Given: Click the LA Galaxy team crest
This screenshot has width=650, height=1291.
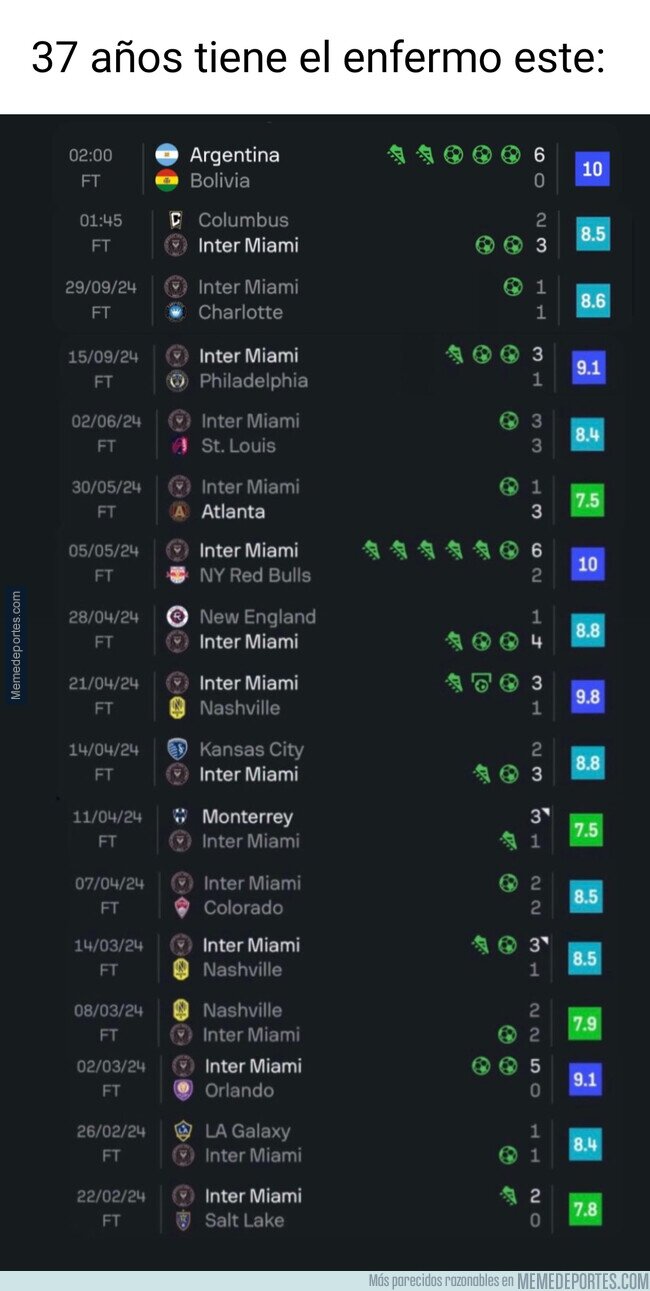Looking at the screenshot, I should [182, 1131].
